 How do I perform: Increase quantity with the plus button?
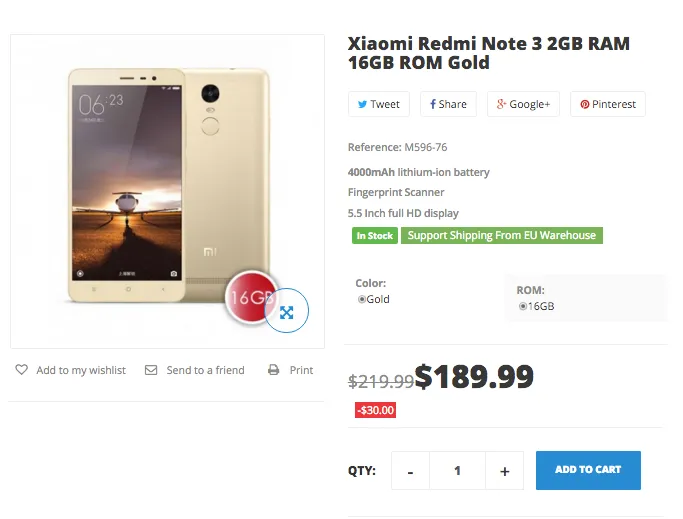pos(504,471)
